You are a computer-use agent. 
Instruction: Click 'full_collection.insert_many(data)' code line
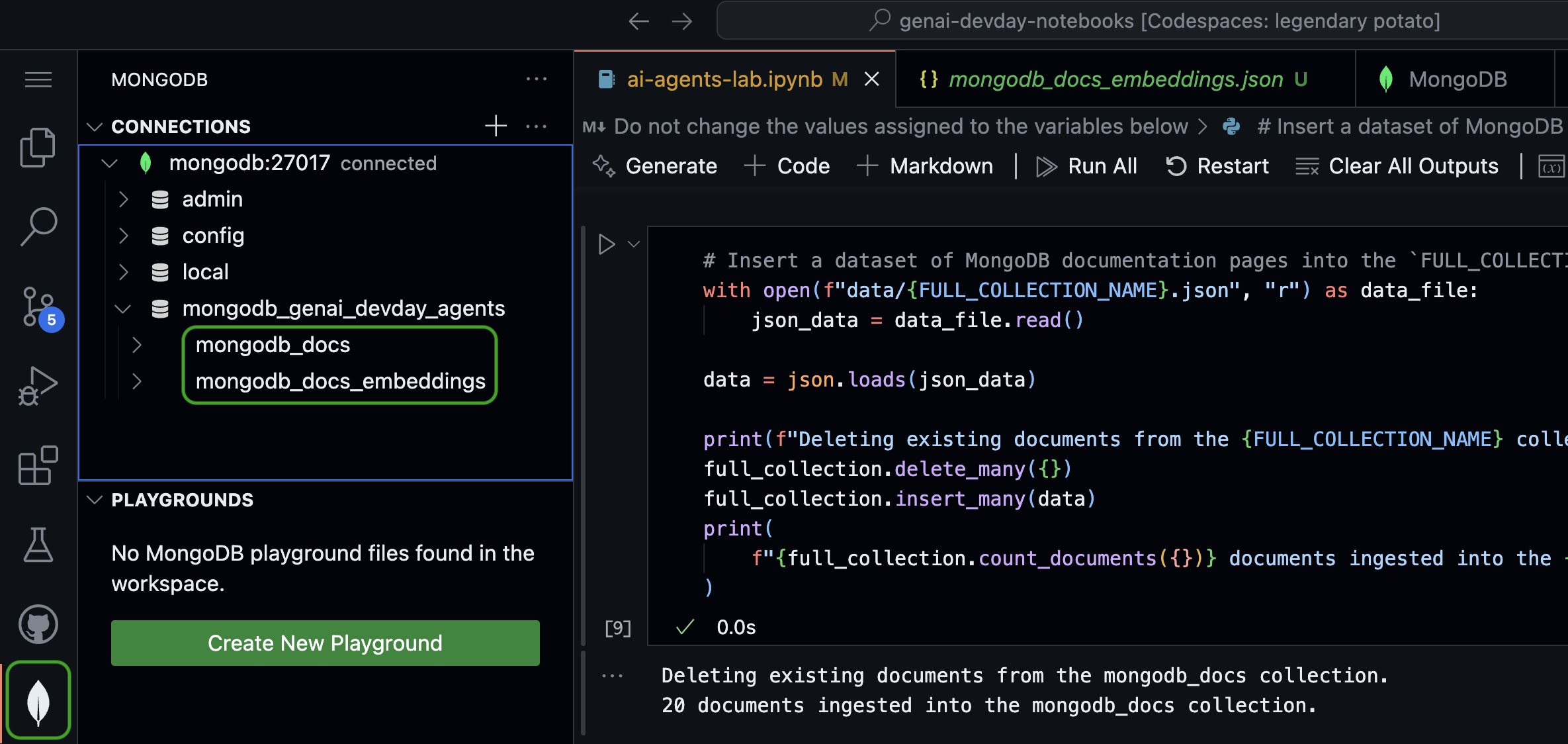click(899, 499)
